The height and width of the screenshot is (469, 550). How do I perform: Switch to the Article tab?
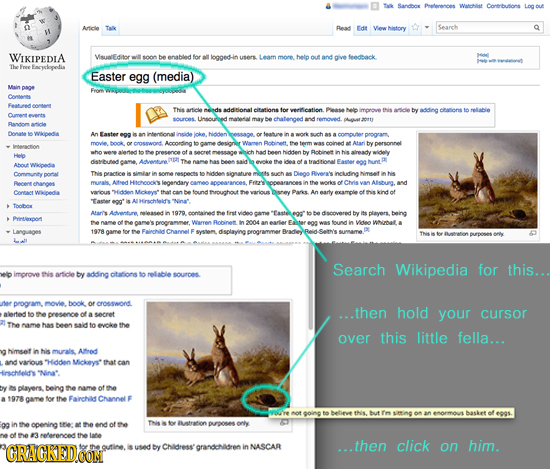90,28
